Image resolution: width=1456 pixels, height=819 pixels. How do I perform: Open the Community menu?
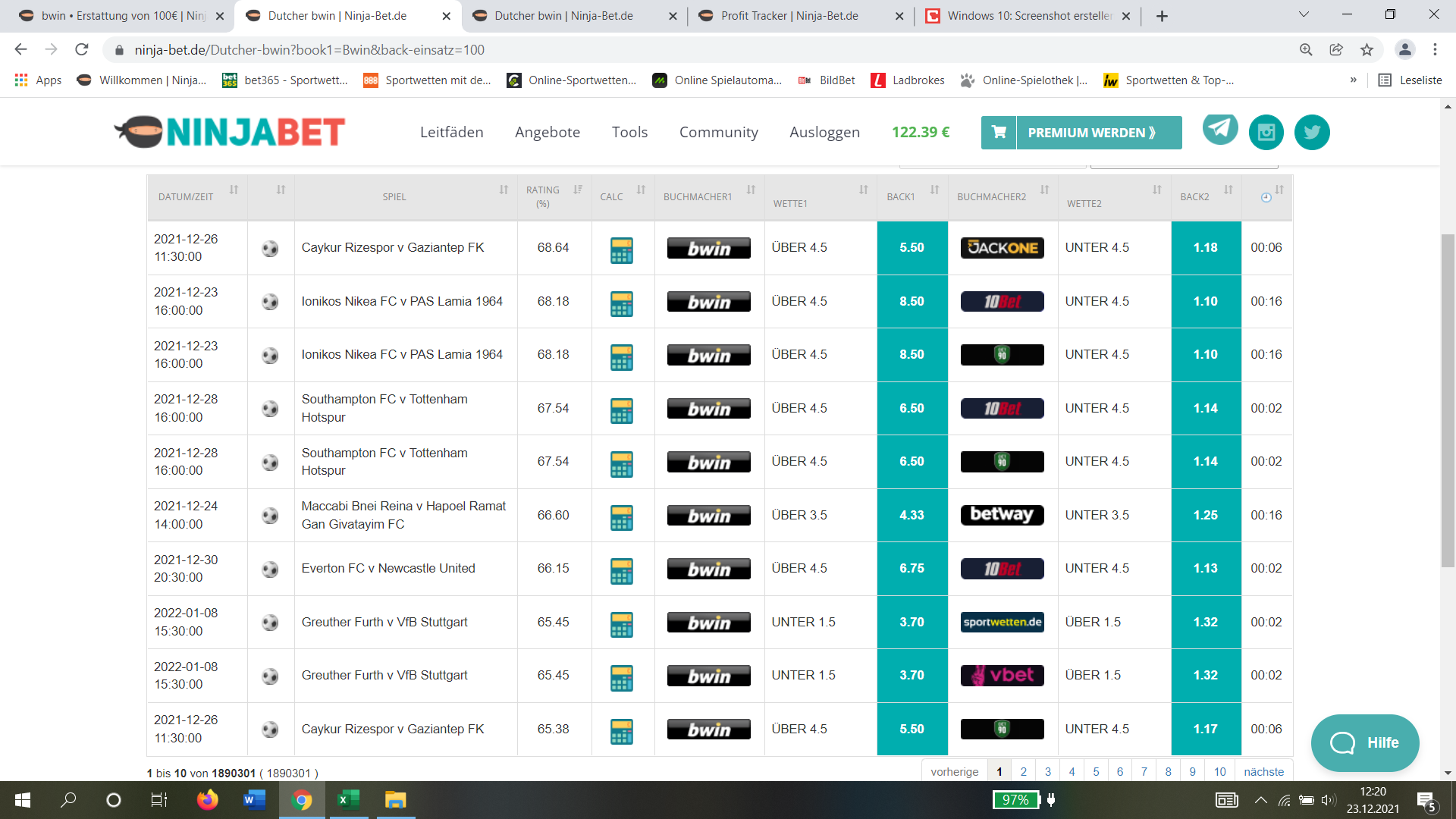point(718,132)
